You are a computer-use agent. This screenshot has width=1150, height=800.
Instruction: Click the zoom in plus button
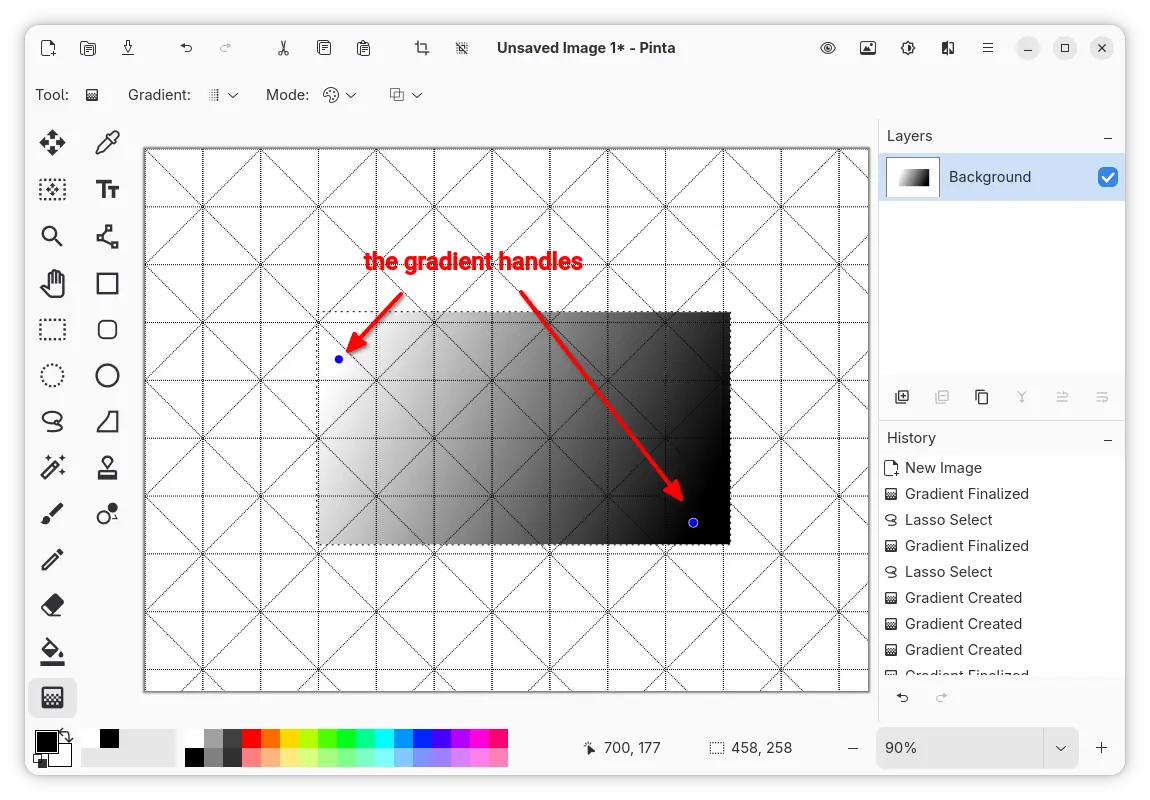coord(1101,748)
